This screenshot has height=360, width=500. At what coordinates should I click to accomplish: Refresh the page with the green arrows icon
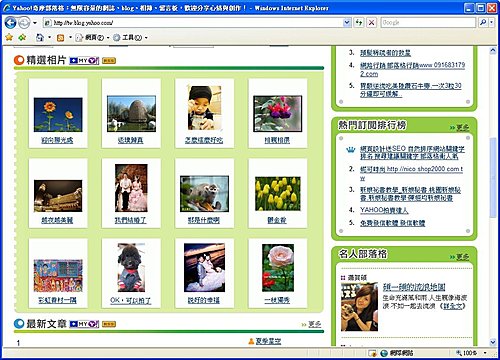(359, 23)
